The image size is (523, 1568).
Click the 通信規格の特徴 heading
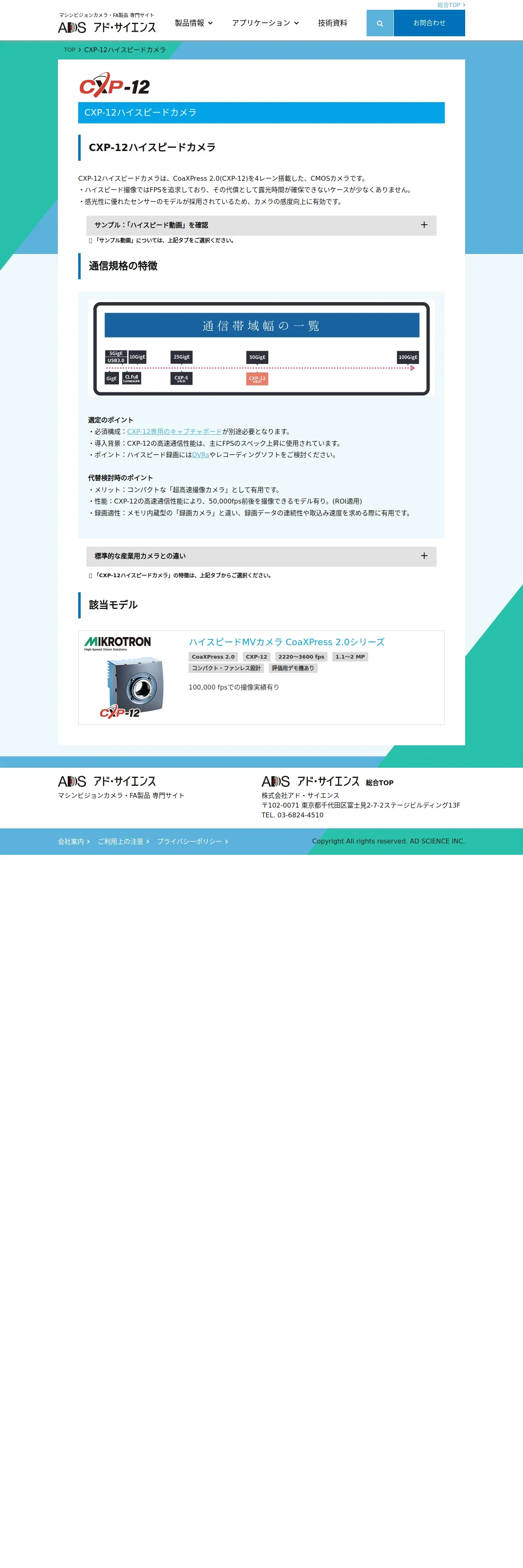click(x=123, y=266)
